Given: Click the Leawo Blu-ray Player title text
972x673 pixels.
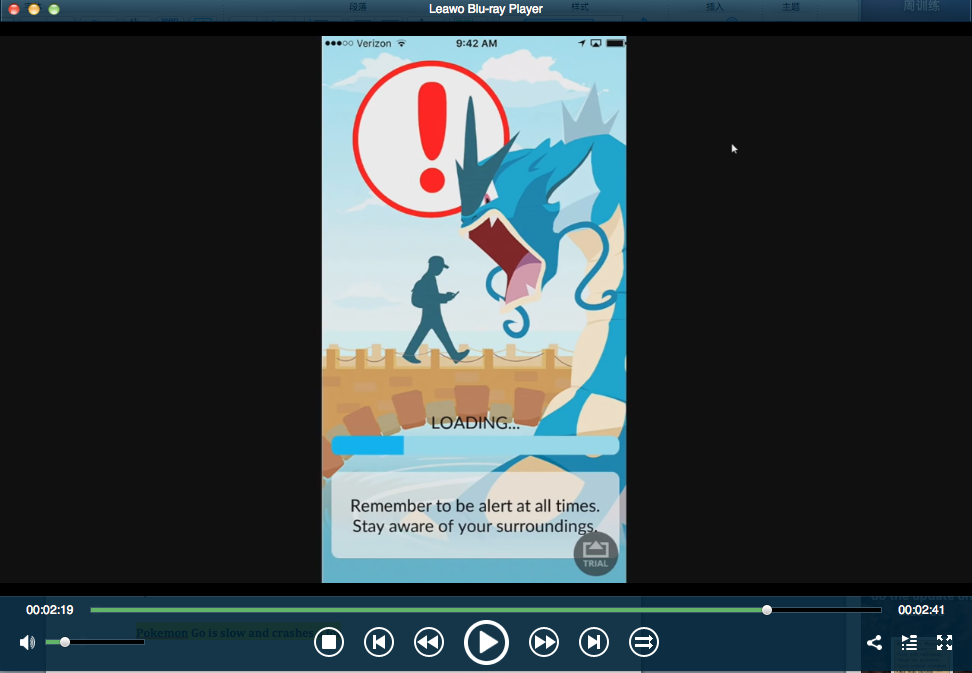Looking at the screenshot, I should (486, 9).
